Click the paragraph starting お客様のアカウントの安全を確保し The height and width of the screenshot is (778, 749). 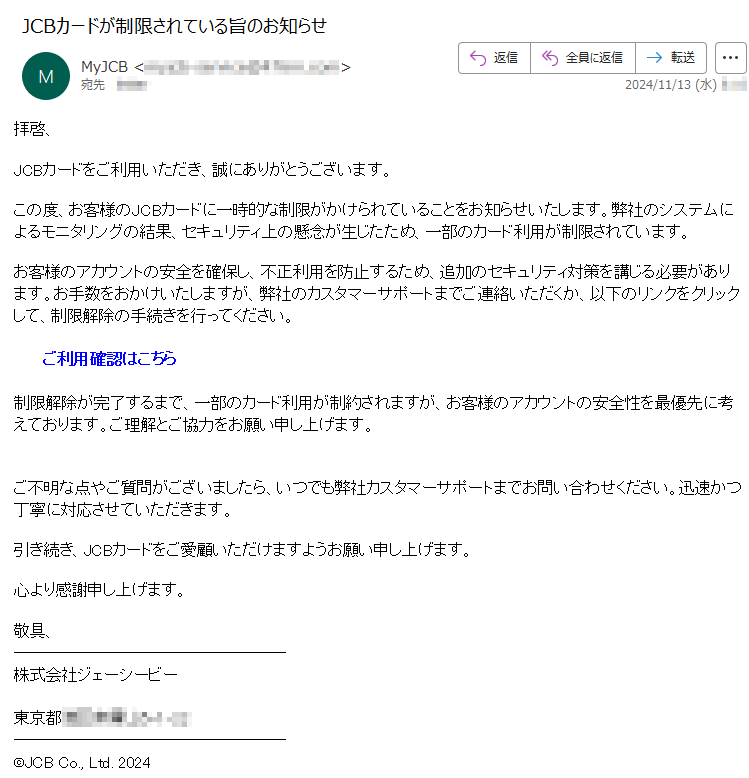376,293
